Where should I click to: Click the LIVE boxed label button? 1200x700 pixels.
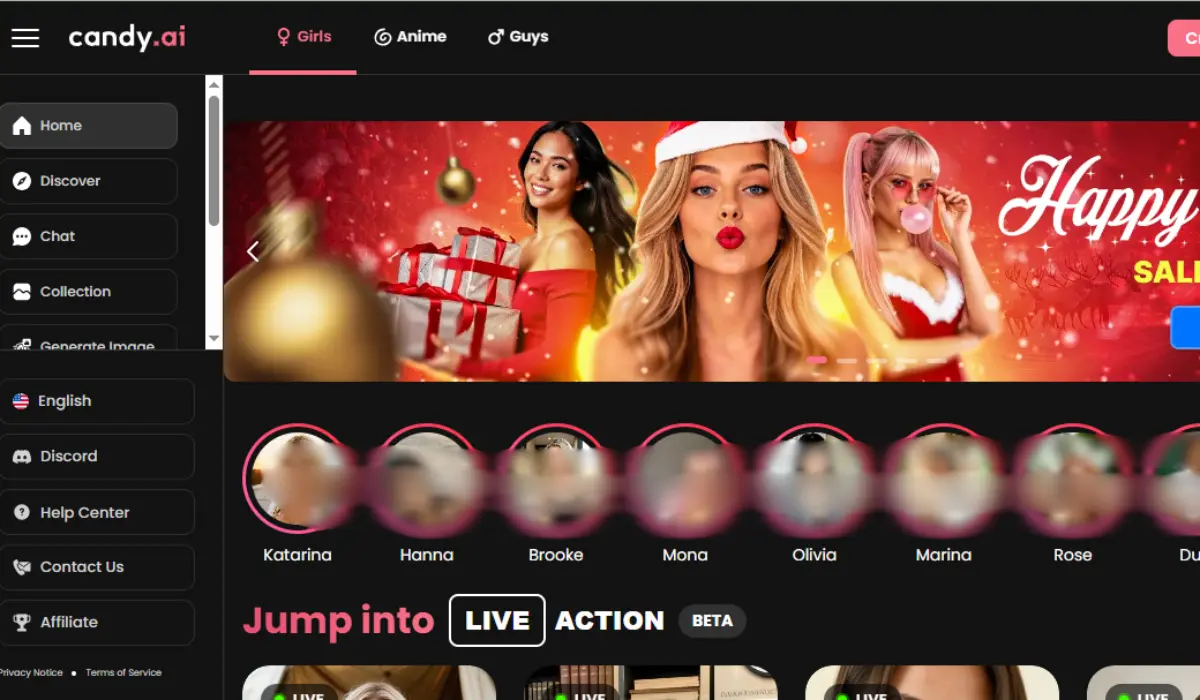coord(497,620)
